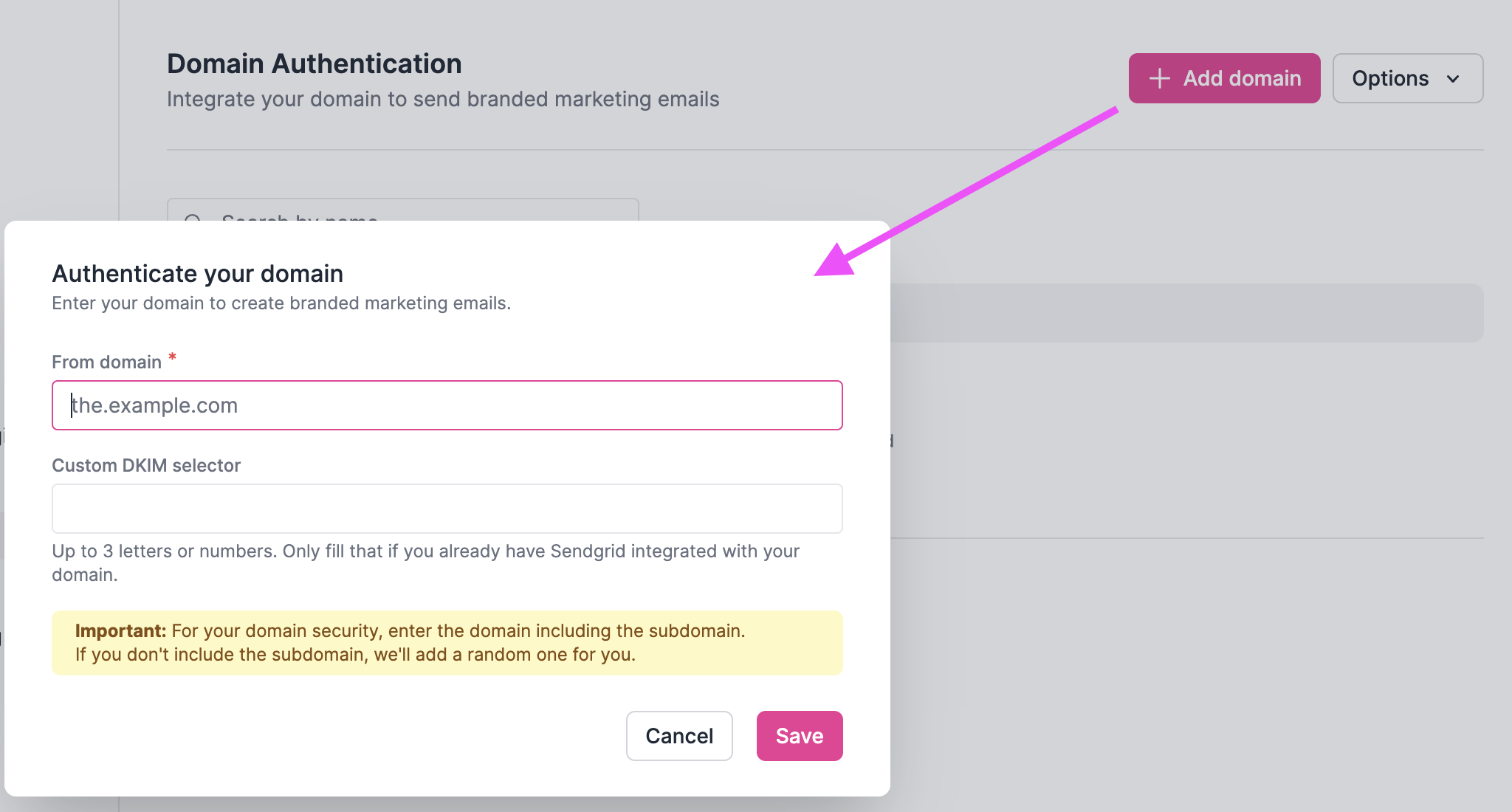
Task: Click the Save button
Action: pos(799,735)
